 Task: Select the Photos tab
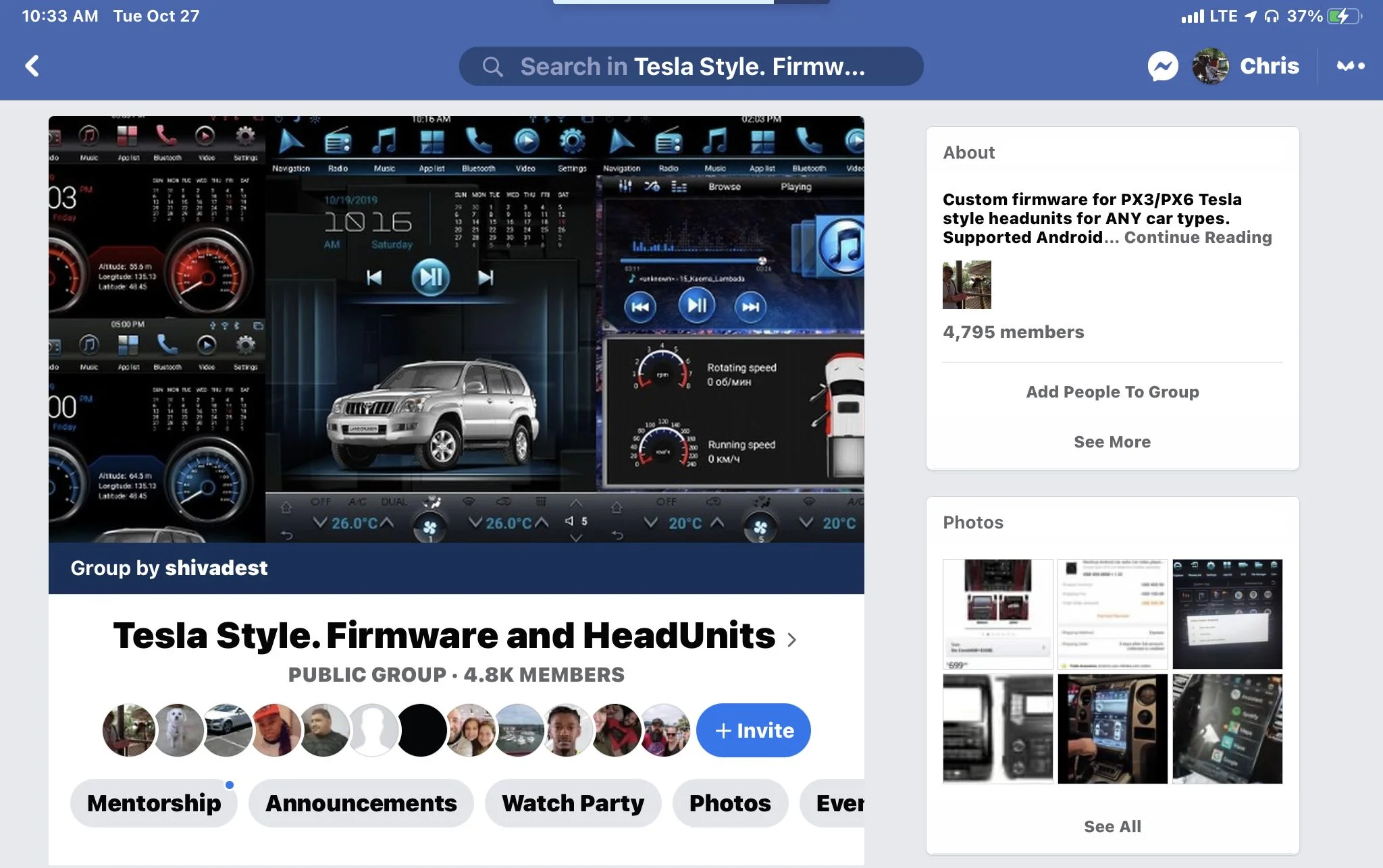(730, 803)
